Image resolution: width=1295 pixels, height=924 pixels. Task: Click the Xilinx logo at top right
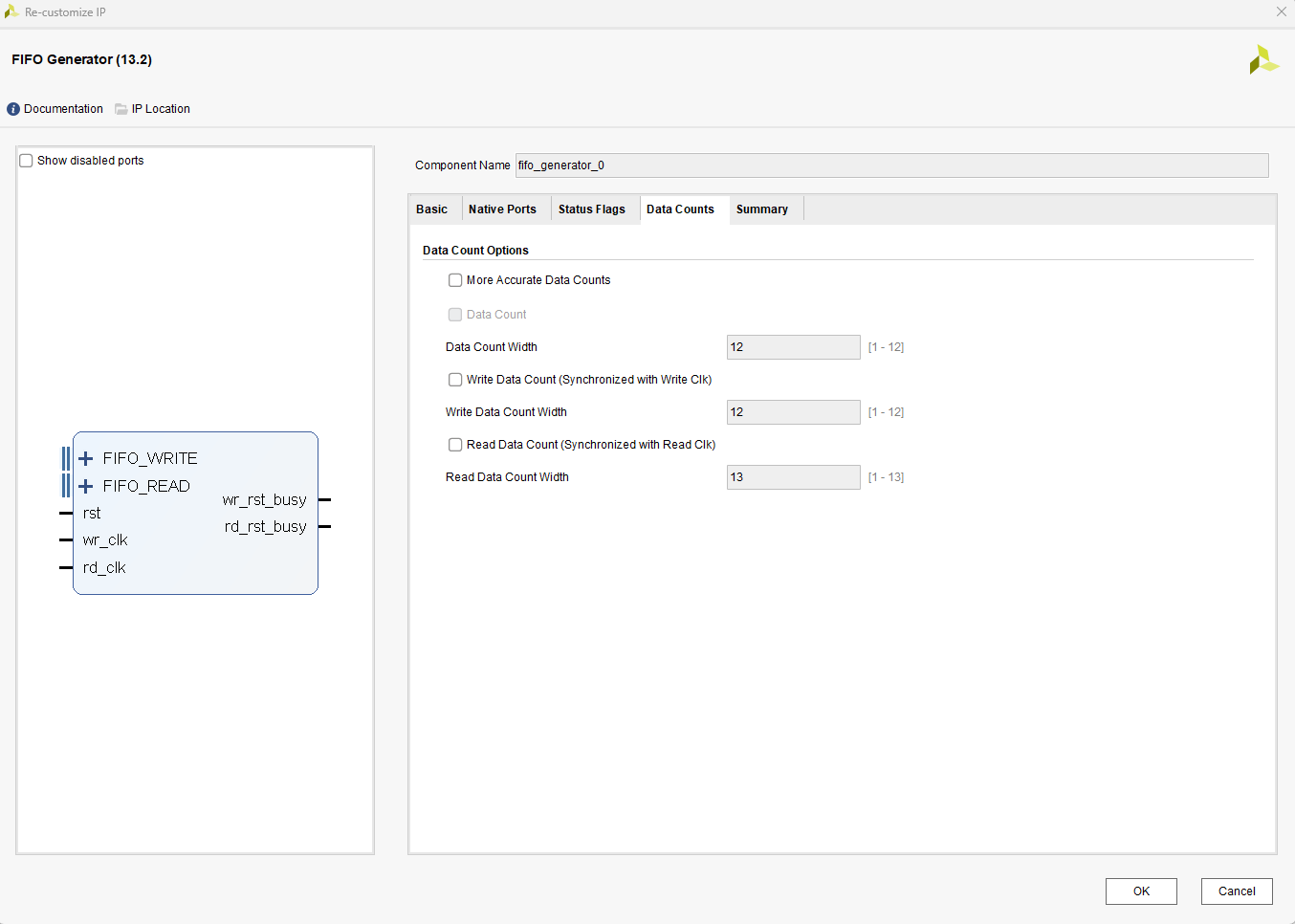(x=1263, y=59)
